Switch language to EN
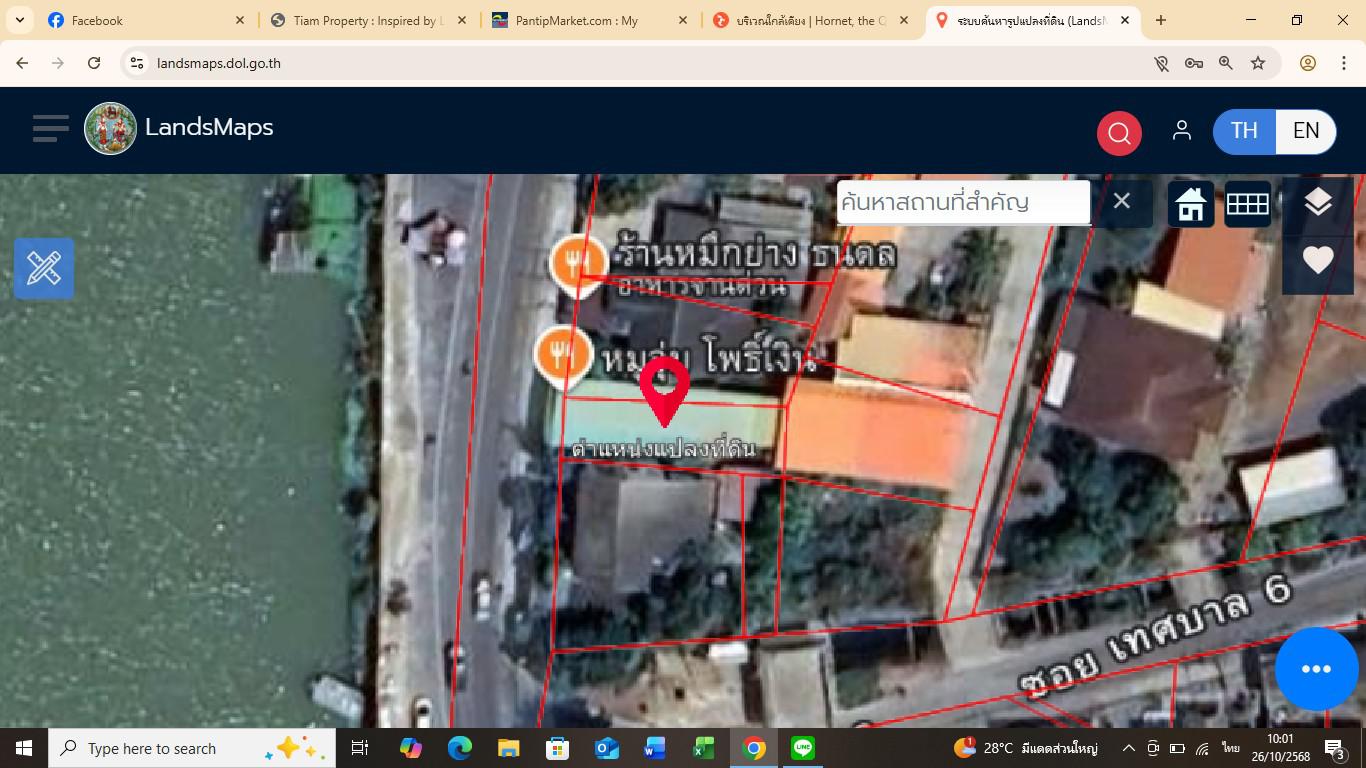The image size is (1366, 768). pyautogui.click(x=1305, y=131)
